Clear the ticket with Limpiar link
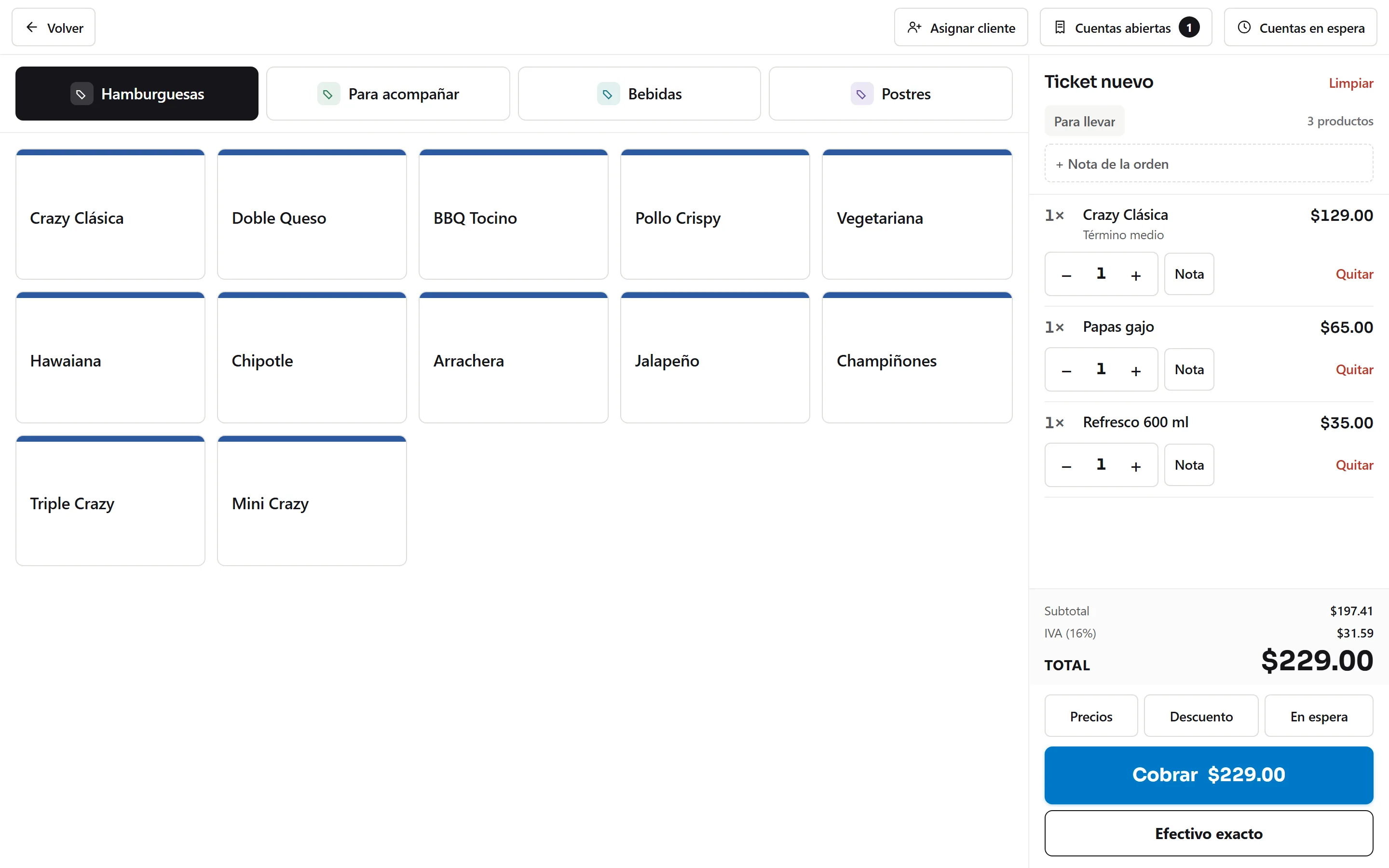 point(1350,82)
